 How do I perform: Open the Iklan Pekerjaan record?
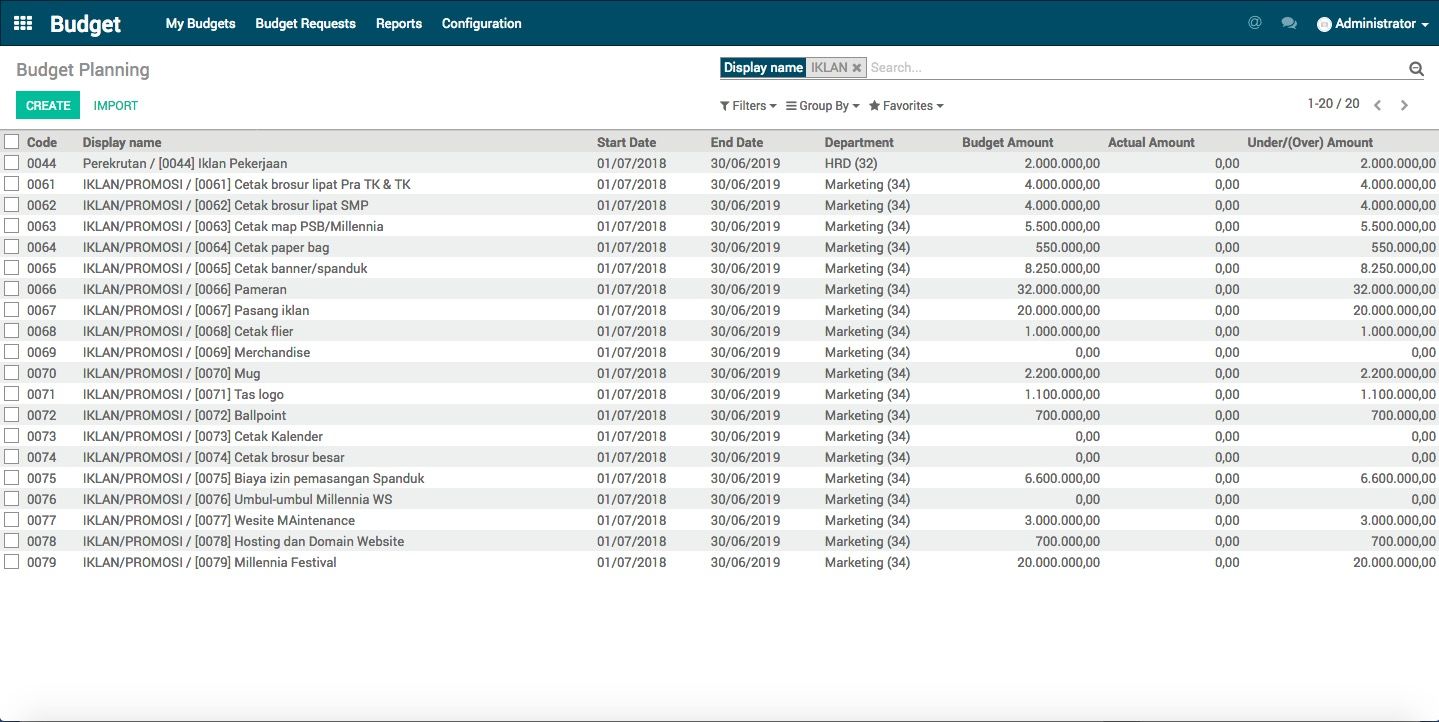click(x=185, y=163)
